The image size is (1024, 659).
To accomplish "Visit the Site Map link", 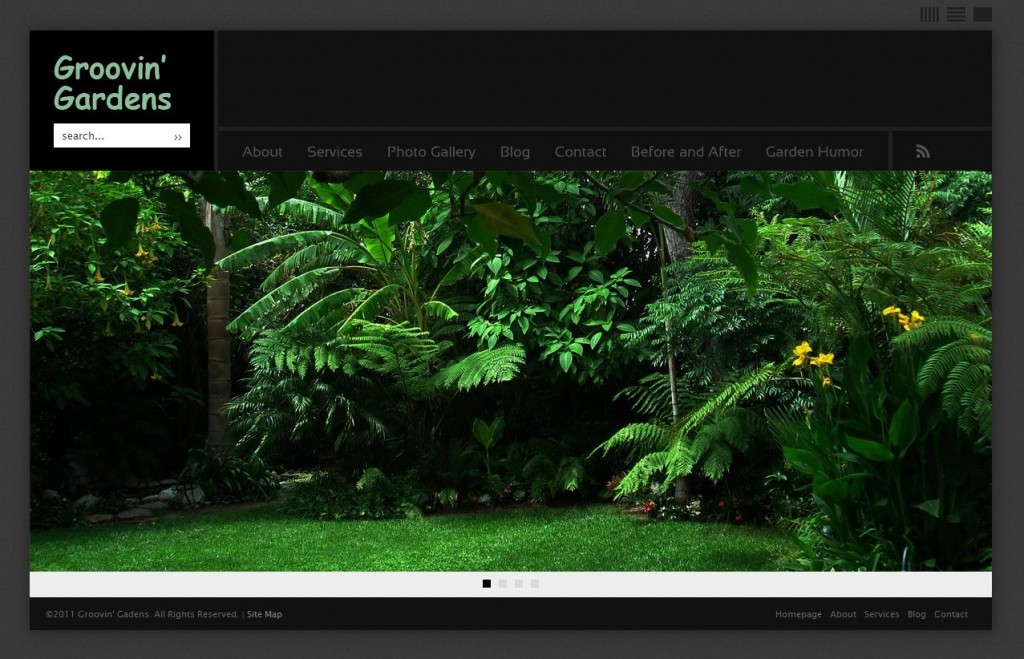I will click(x=264, y=614).
